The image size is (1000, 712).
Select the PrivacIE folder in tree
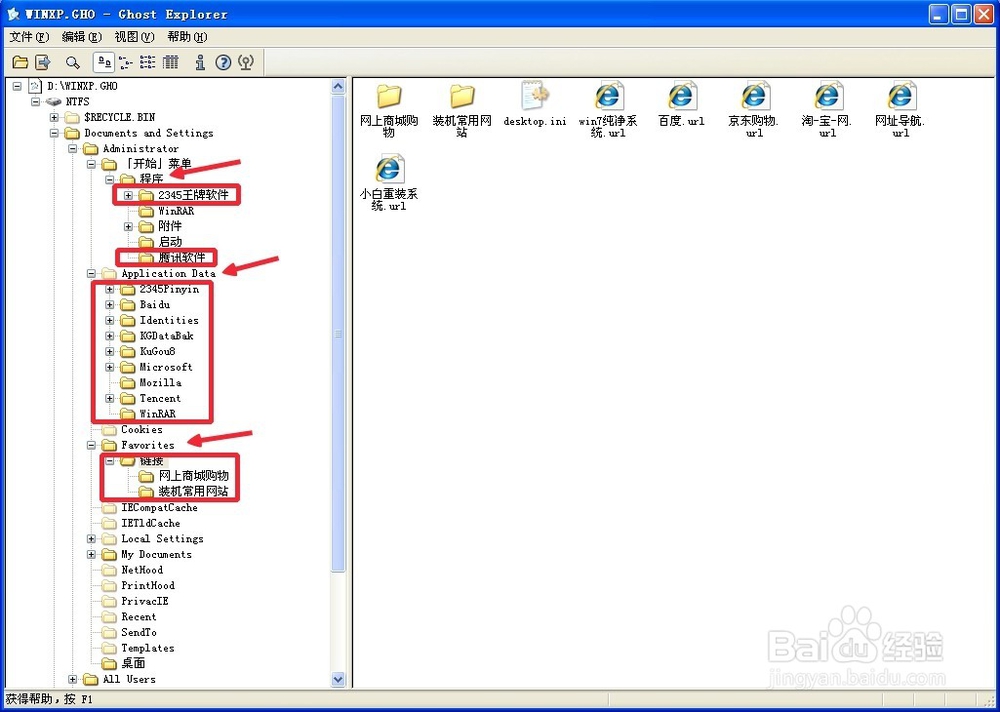145,602
